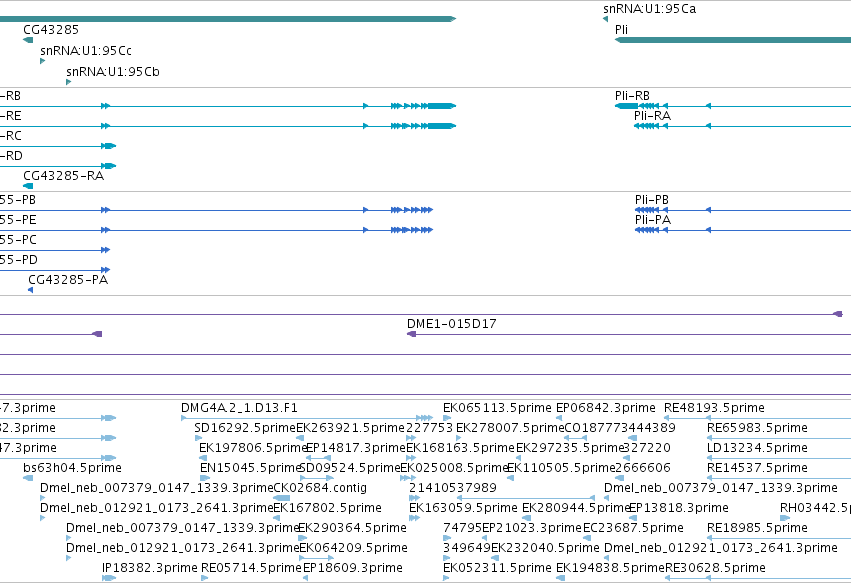Click EST EK064209.5prime
Image resolution: width=851 pixels, height=583 pixels.
353,548
